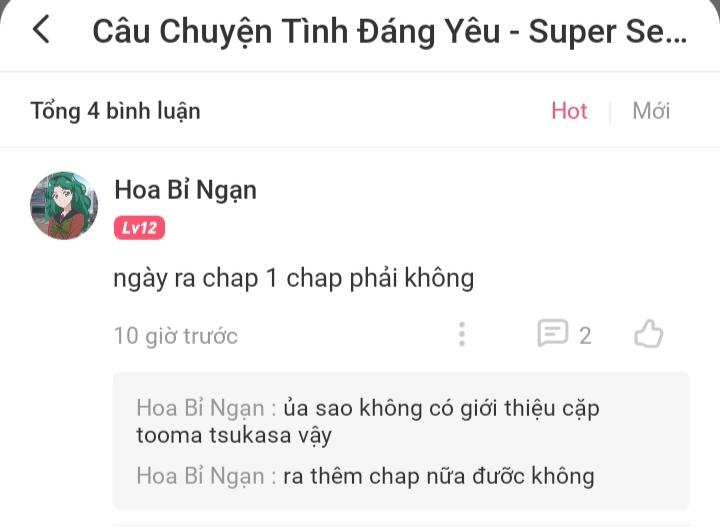Image resolution: width=720 pixels, height=528 pixels.
Task: Go back using the top-left arrow
Action: pos(41,29)
